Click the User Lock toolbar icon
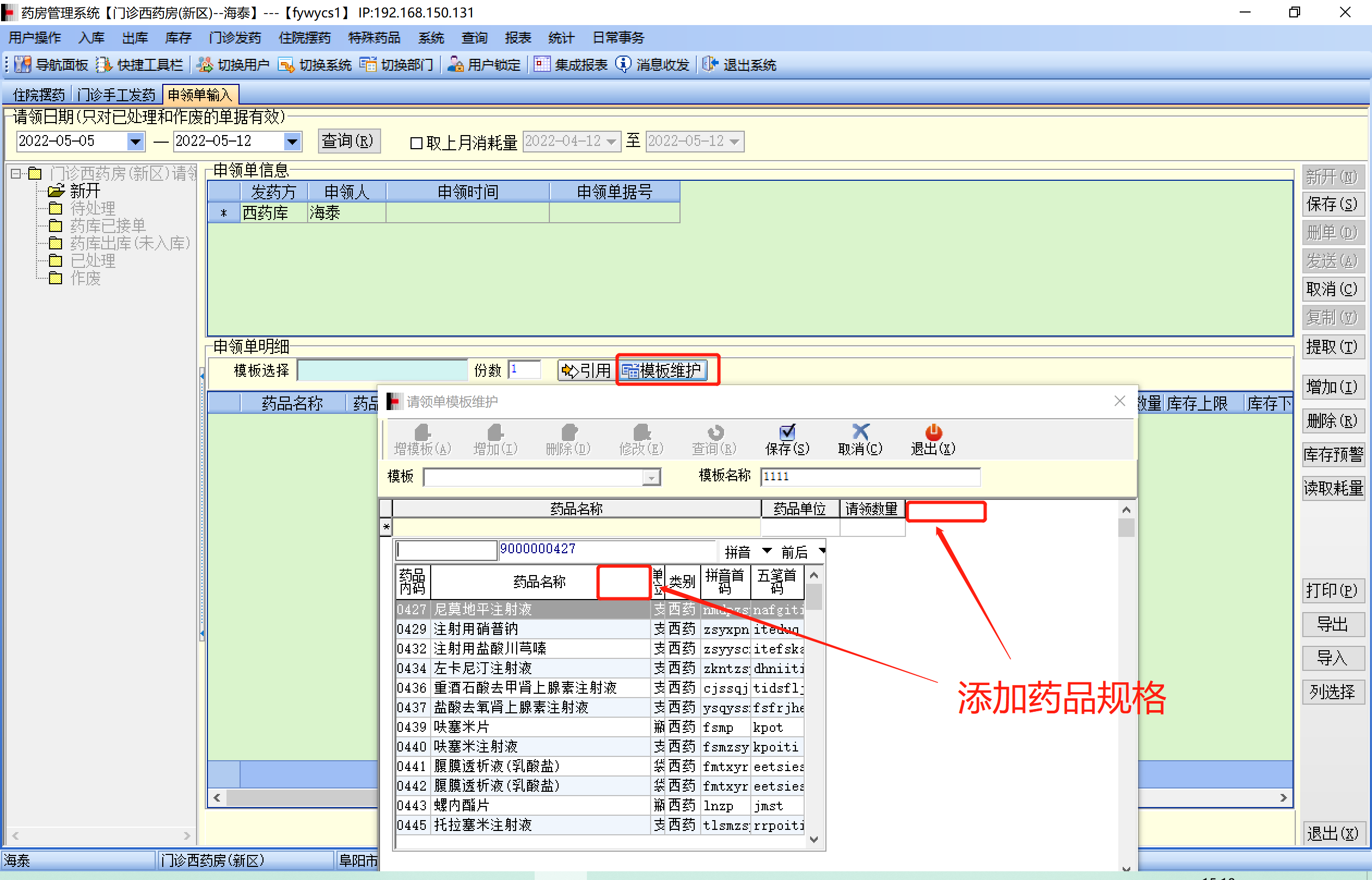This screenshot has width=1372, height=880. coord(455,65)
